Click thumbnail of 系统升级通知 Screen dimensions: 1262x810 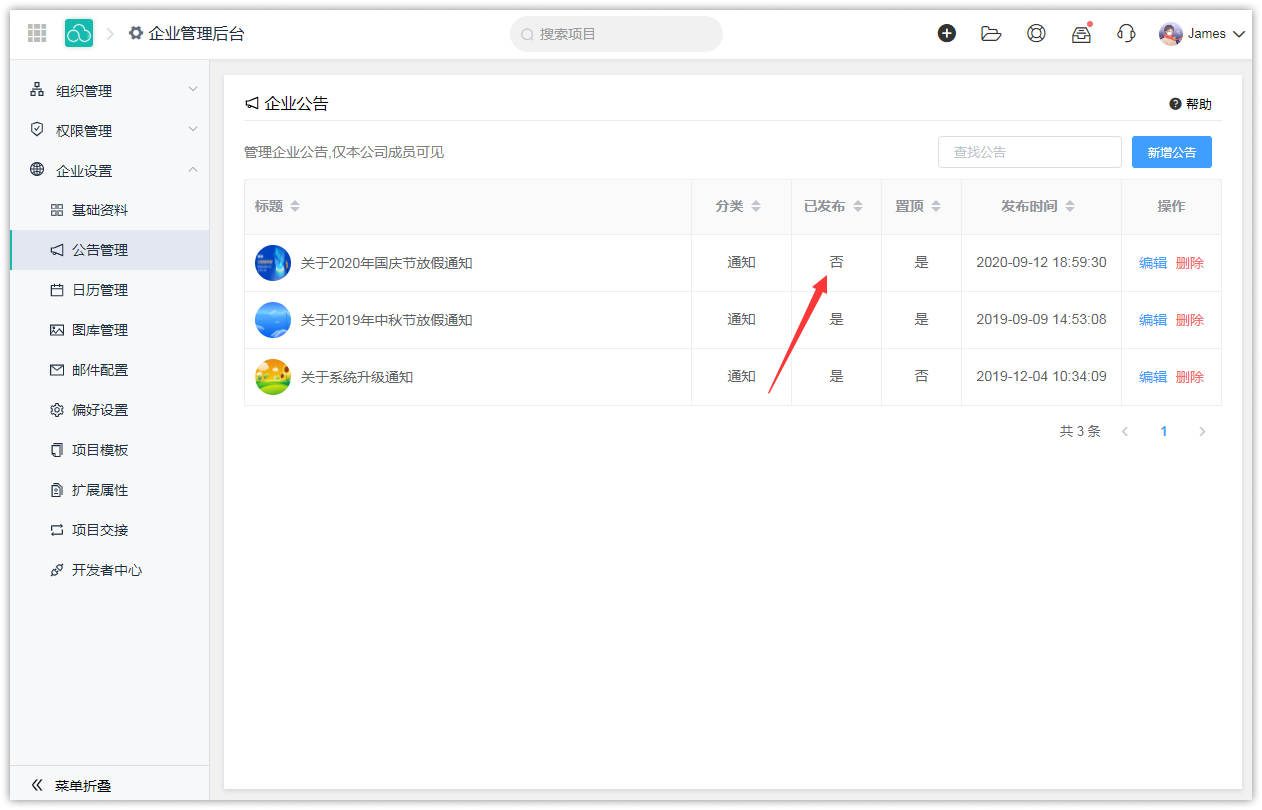273,377
